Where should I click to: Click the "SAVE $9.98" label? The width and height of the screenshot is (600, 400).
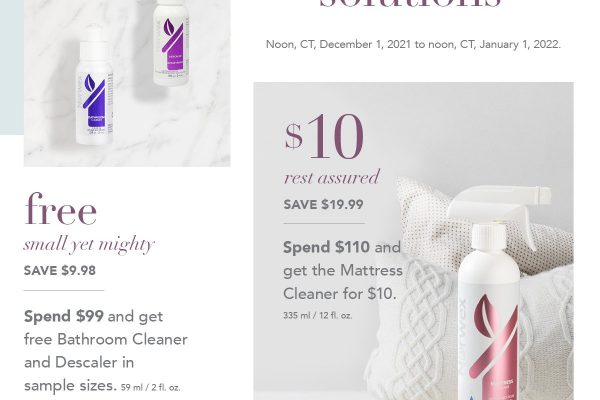(x=60, y=271)
